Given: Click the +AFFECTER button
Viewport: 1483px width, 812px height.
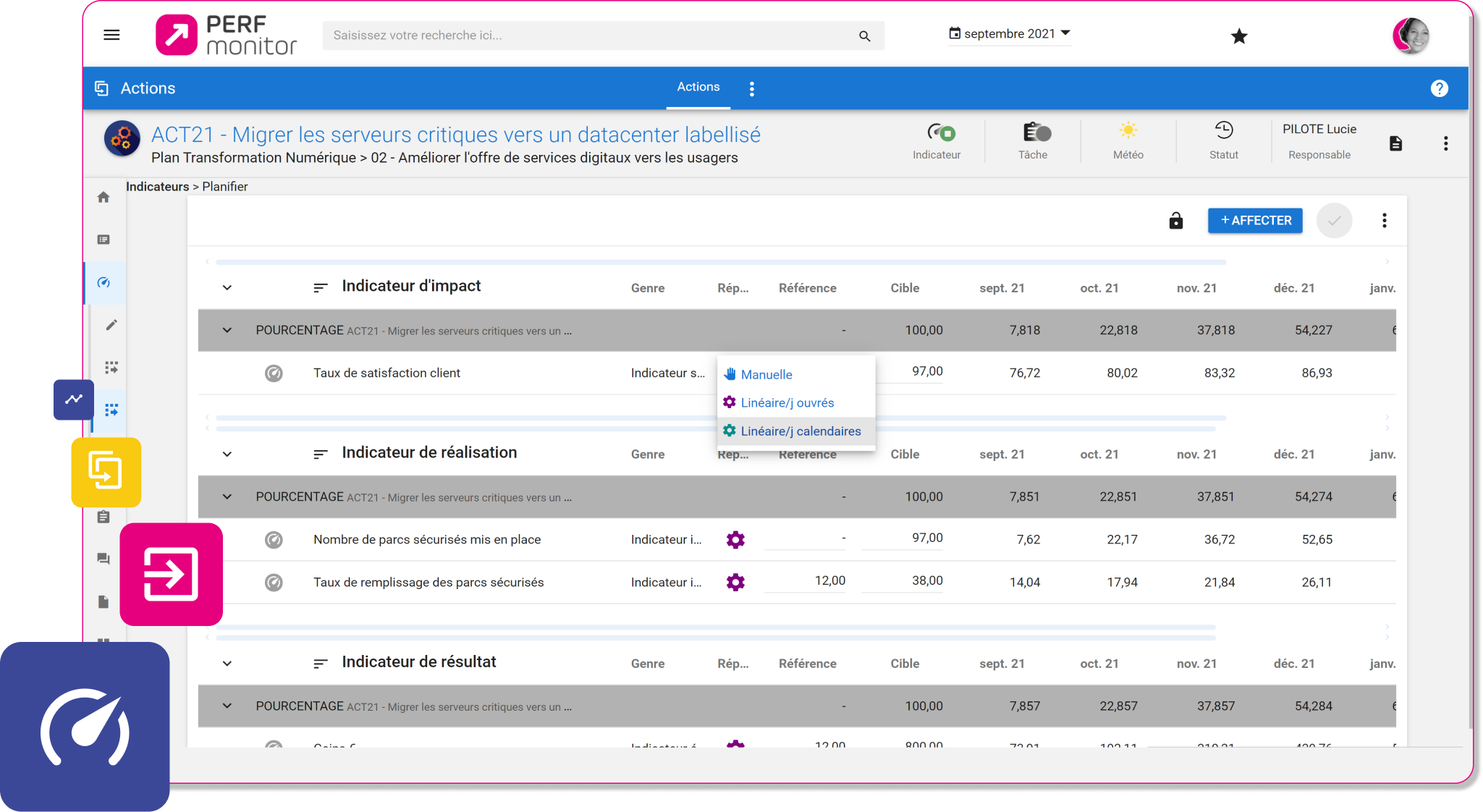Looking at the screenshot, I should (1255, 221).
